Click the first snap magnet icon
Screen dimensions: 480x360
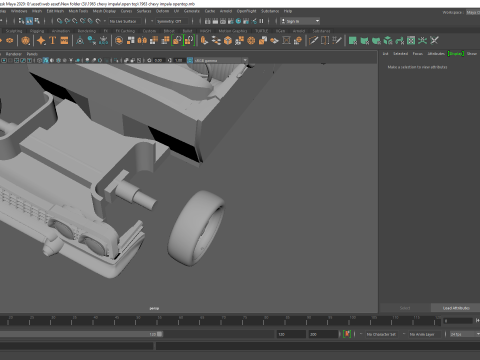pyautogui.click(x=59, y=21)
